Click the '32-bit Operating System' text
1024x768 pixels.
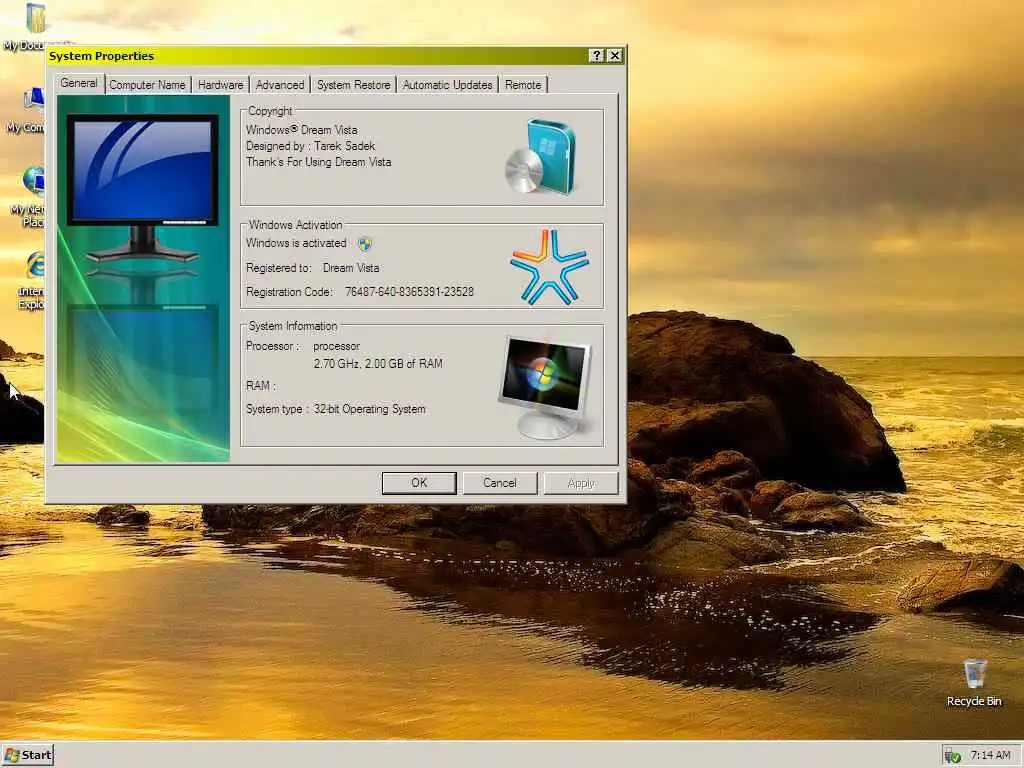[370, 409]
